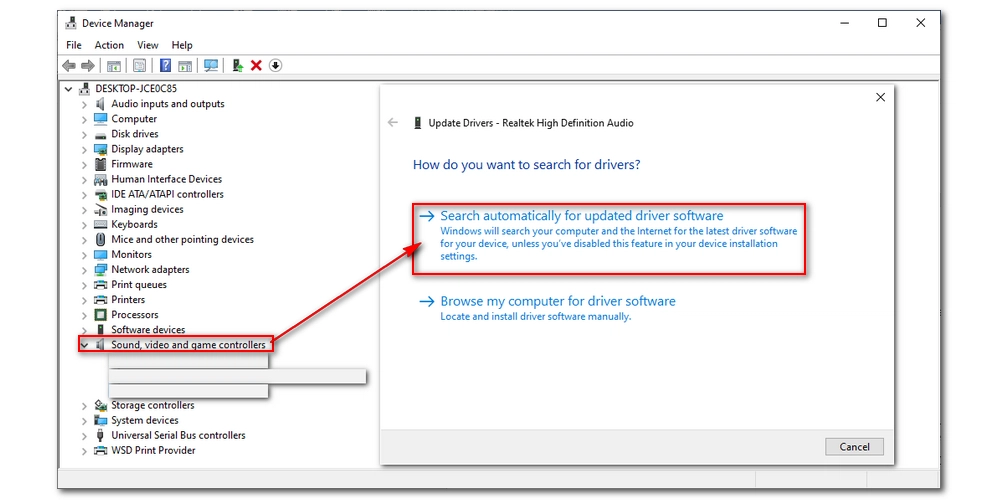Click the IDE ATA/ATAPI controllers icon

click(x=100, y=194)
